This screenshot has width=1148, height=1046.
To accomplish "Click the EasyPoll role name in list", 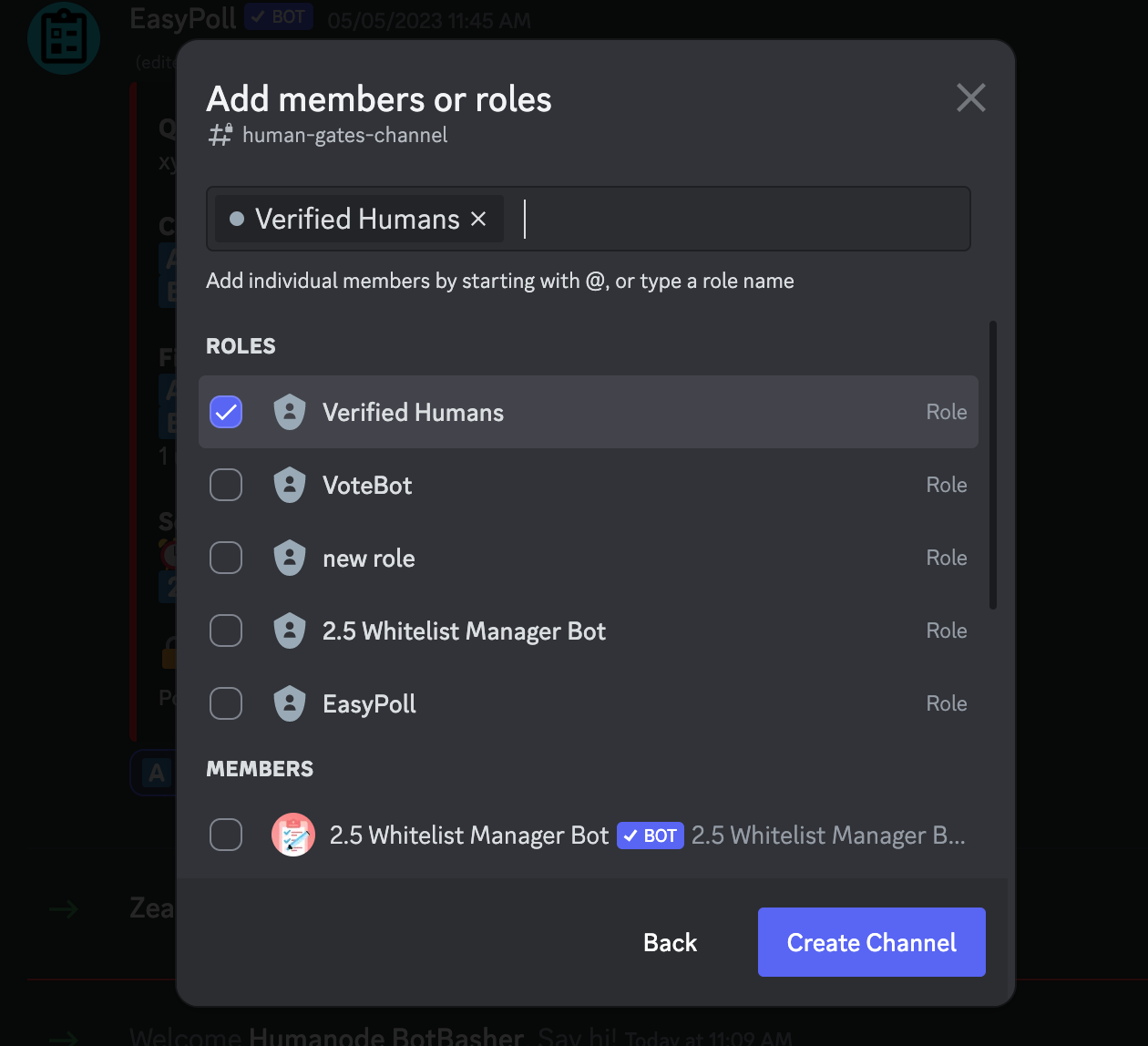I will coord(369,704).
